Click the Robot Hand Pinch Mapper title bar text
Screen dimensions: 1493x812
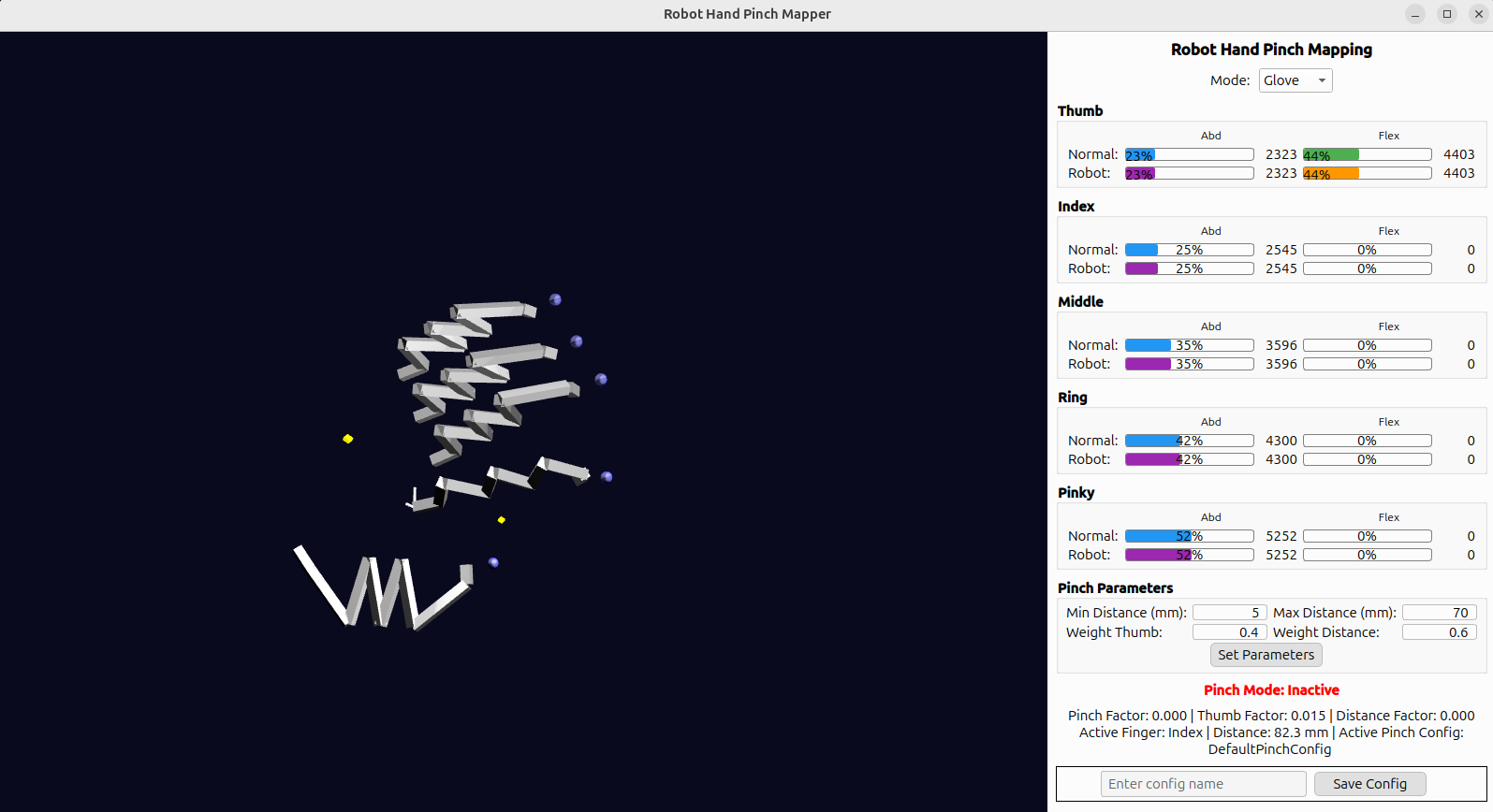pyautogui.click(x=747, y=14)
